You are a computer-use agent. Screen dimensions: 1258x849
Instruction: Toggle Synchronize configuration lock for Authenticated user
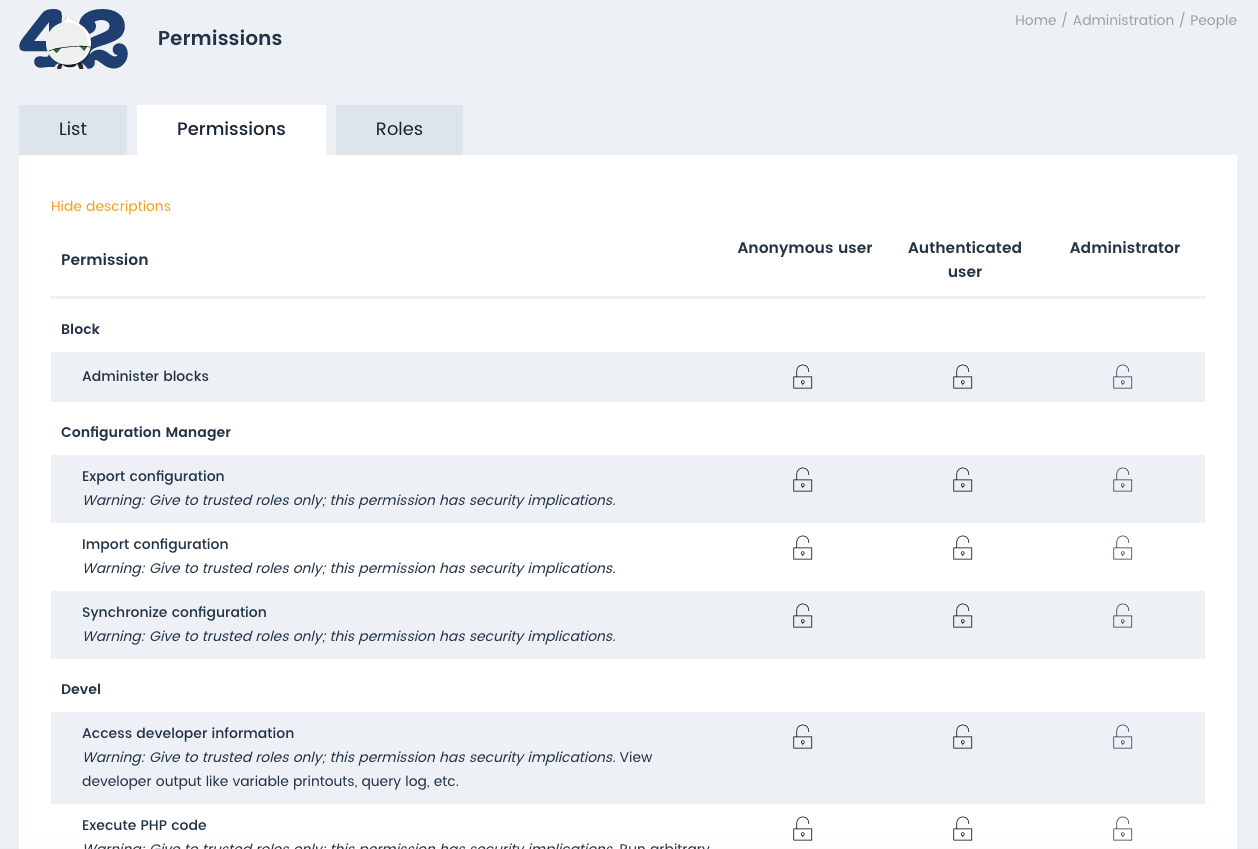[x=963, y=616]
